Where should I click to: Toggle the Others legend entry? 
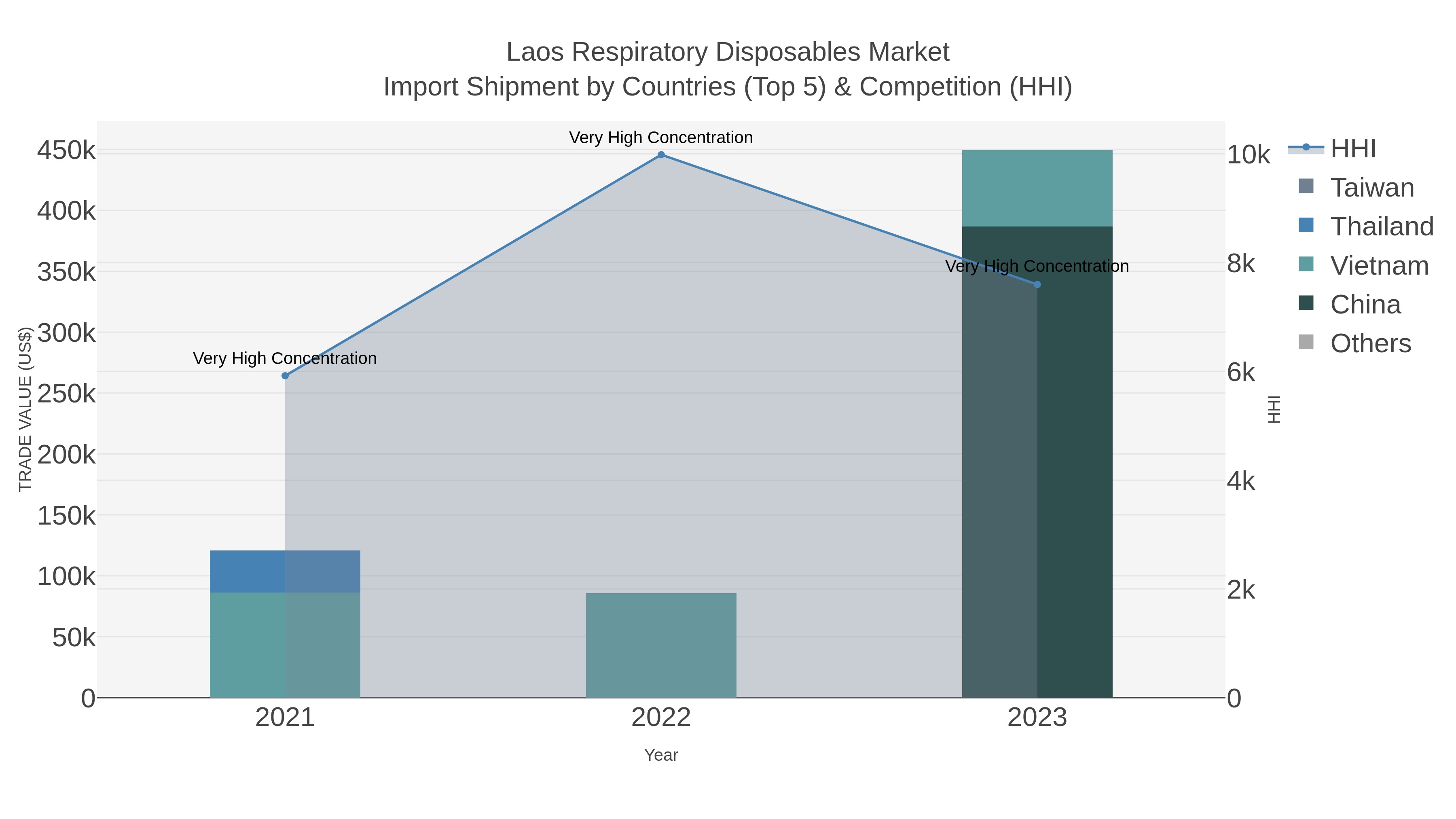click(x=1355, y=343)
